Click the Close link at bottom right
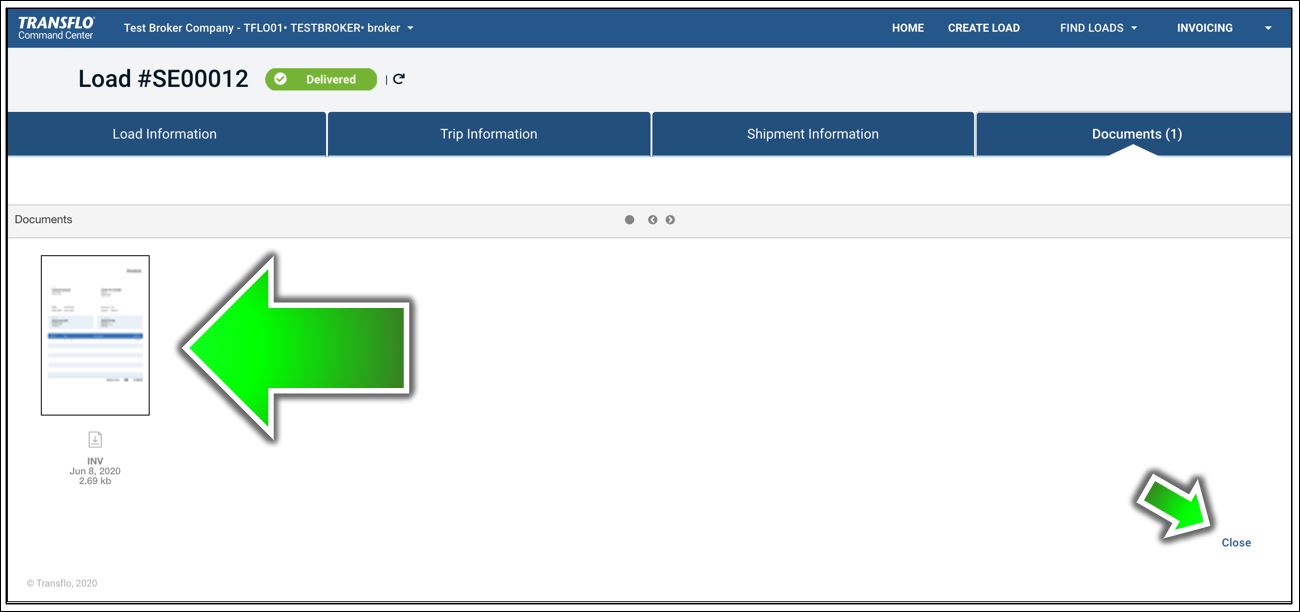Screen dimensions: 1300x612 pos(1236,542)
